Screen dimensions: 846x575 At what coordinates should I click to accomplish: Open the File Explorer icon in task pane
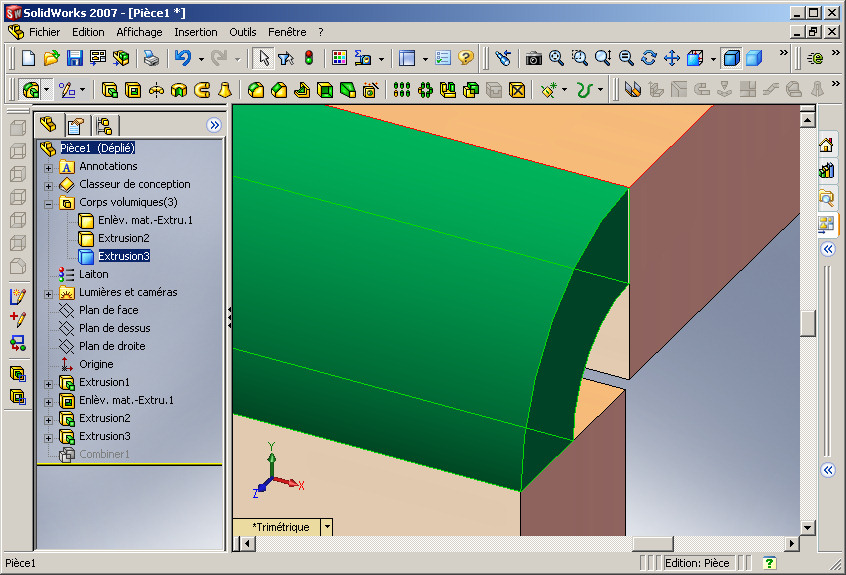(x=826, y=197)
